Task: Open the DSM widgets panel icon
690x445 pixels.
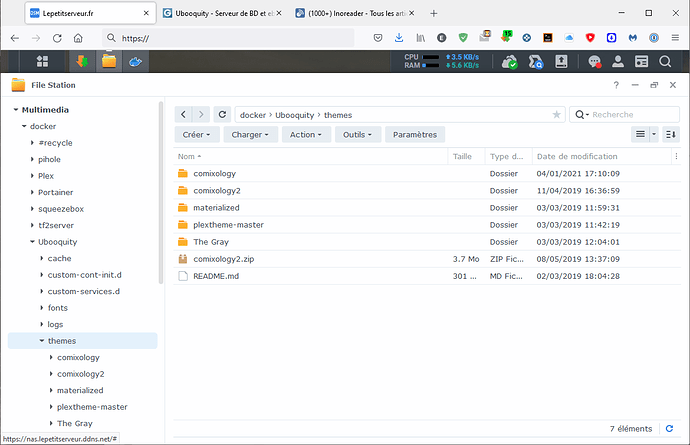Action: (x=641, y=61)
